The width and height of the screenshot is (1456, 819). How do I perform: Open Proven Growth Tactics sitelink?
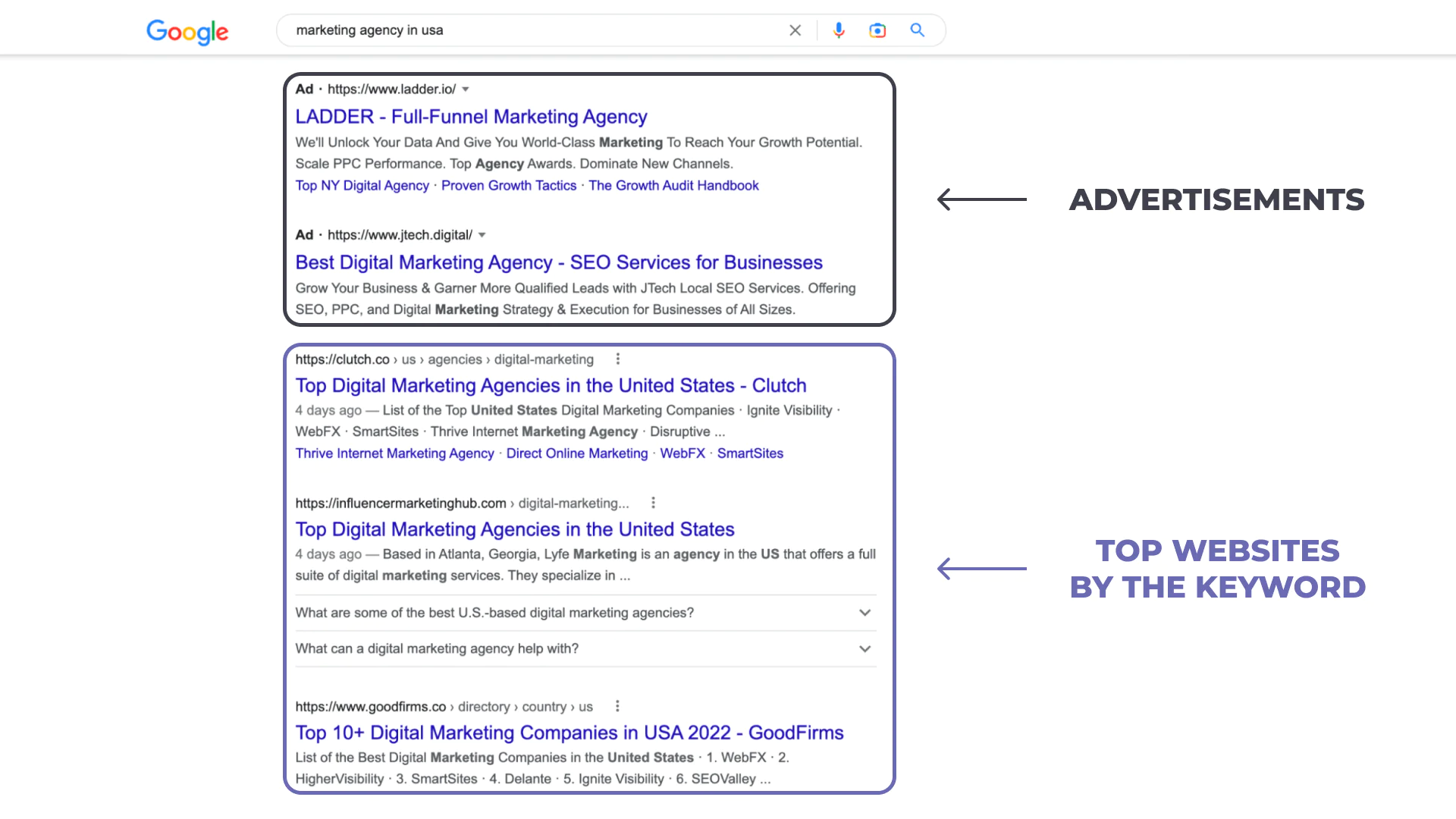pos(509,186)
